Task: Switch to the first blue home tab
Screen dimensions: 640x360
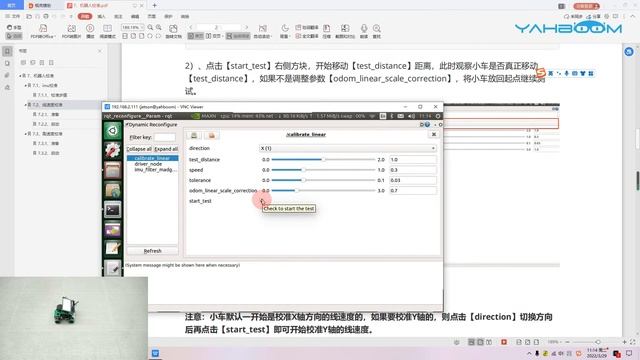Action: (x=11, y=6)
